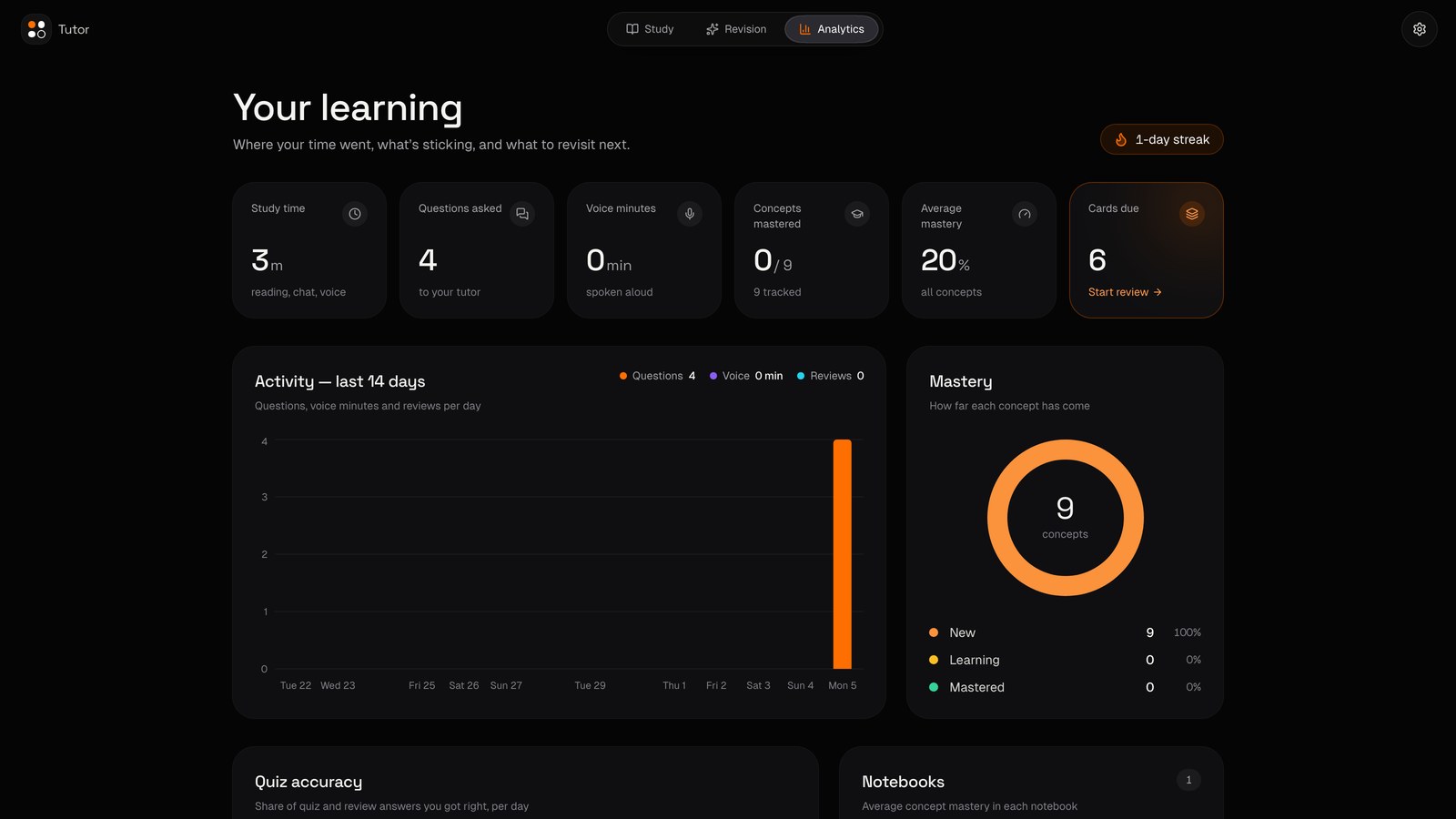Image resolution: width=1456 pixels, height=819 pixels.
Task: Click the 'spoken aloud' caption
Action: (x=620, y=292)
